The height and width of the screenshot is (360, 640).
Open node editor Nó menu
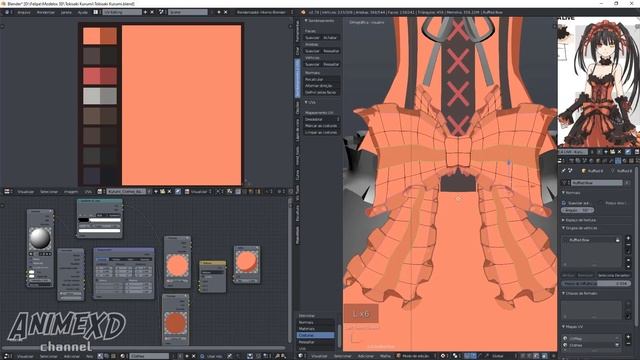89,356
